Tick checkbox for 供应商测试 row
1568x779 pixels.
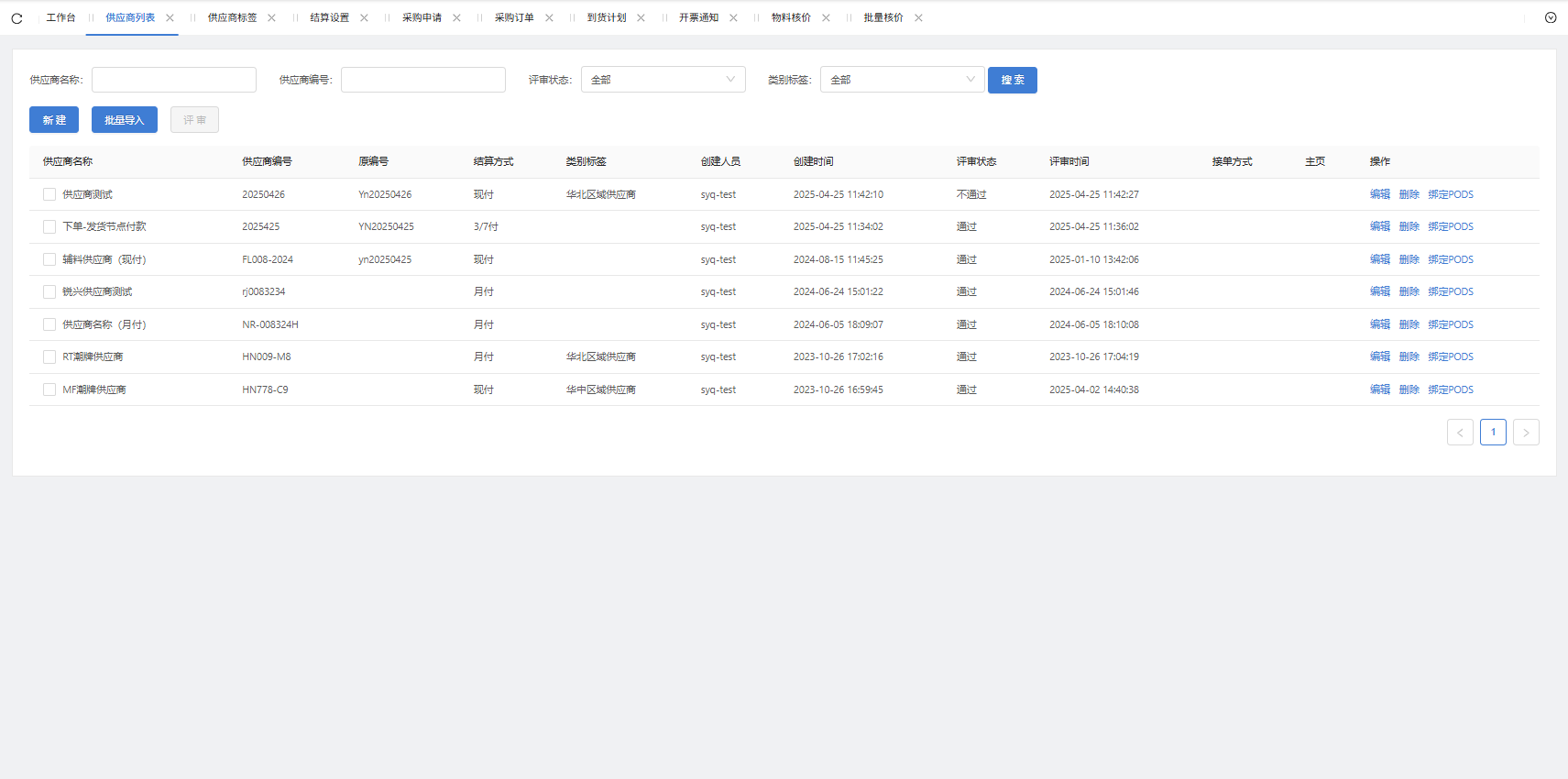(x=49, y=194)
